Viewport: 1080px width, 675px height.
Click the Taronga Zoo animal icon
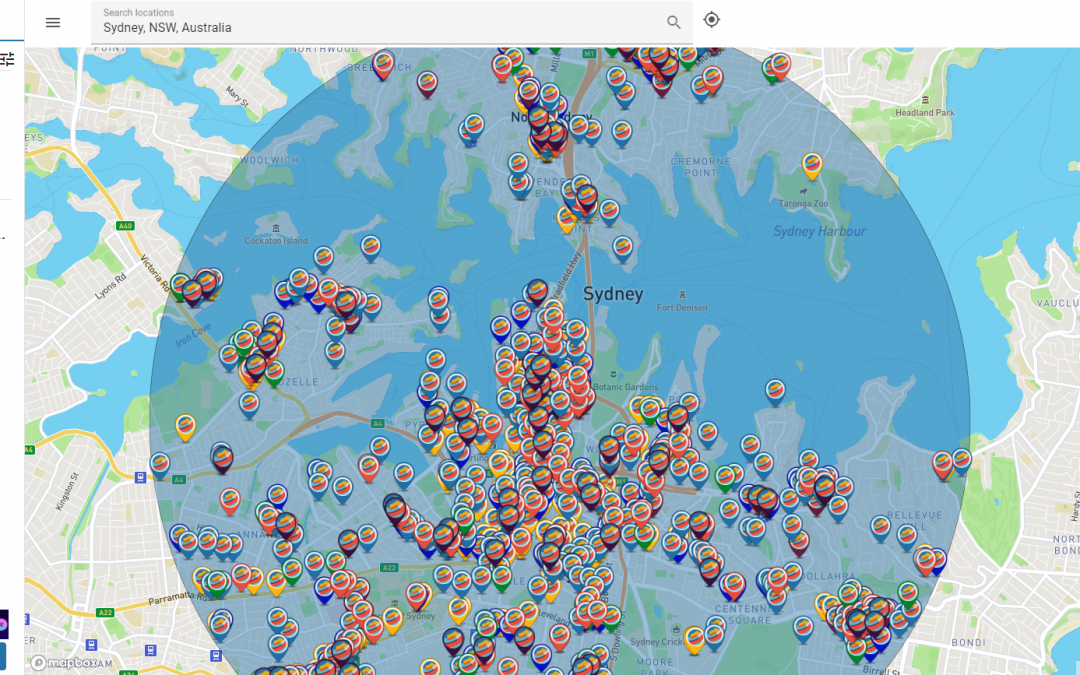click(802, 190)
